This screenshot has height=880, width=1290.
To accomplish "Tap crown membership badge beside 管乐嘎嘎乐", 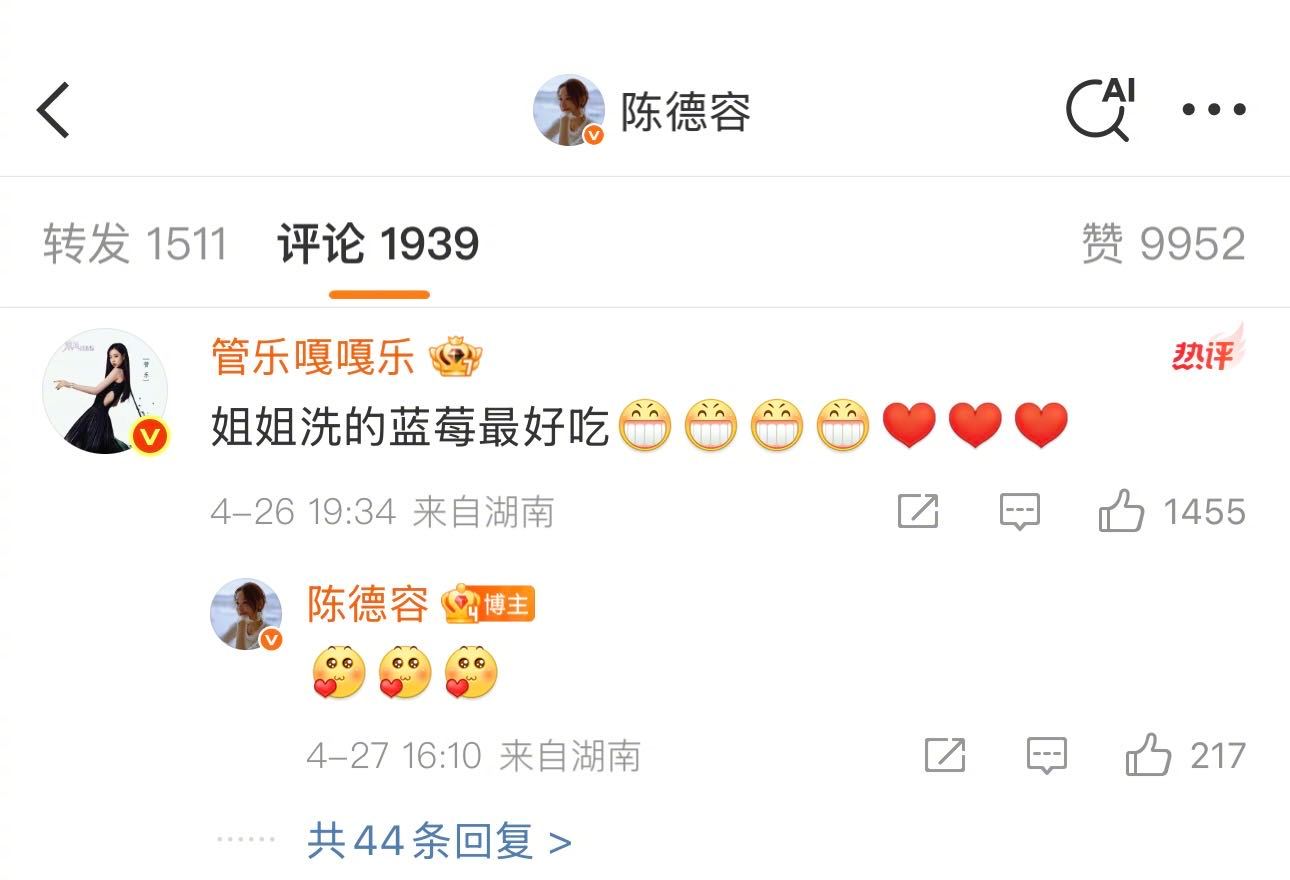I will click(456, 357).
